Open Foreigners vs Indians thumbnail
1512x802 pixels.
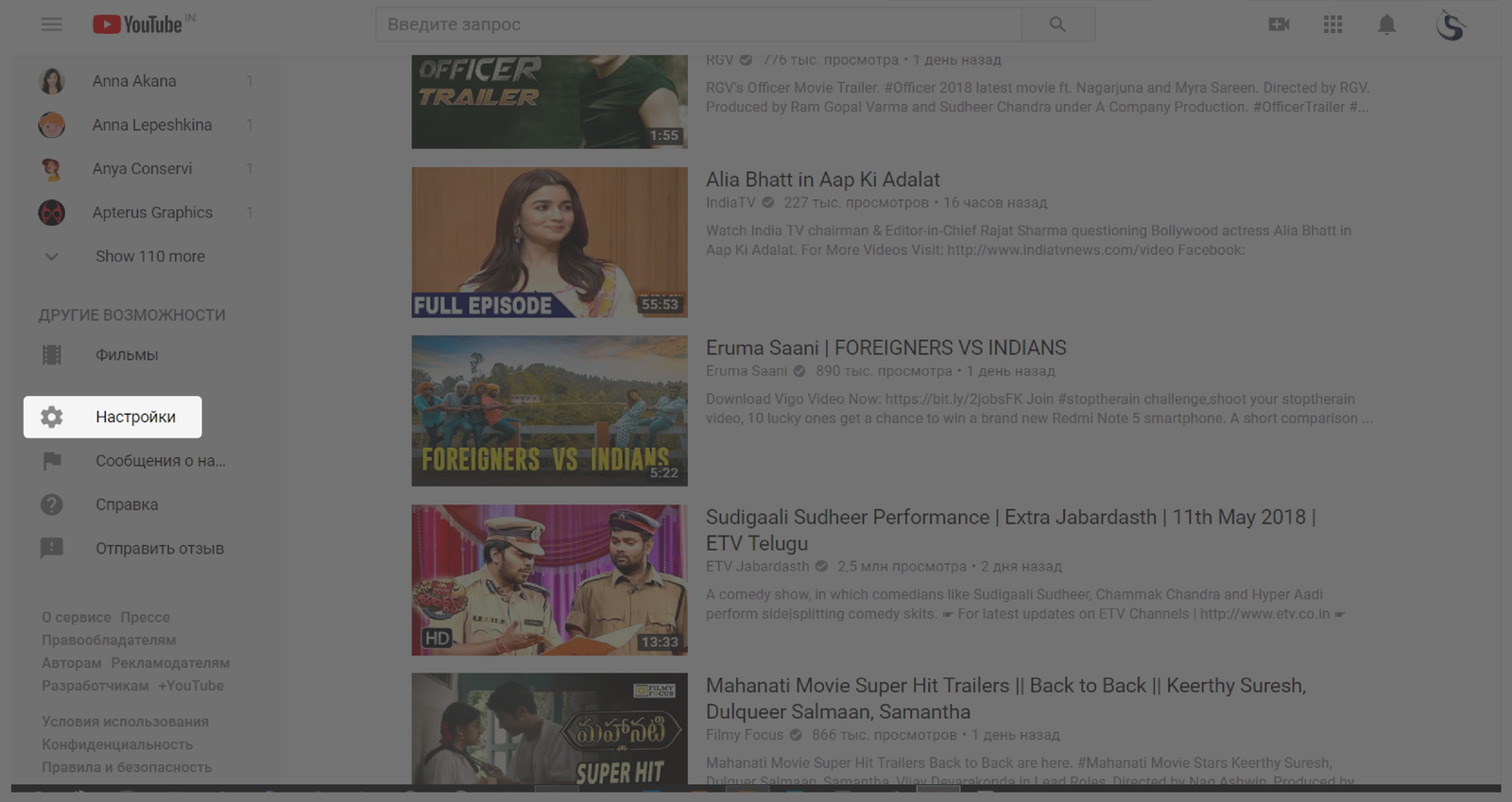pyautogui.click(x=550, y=411)
